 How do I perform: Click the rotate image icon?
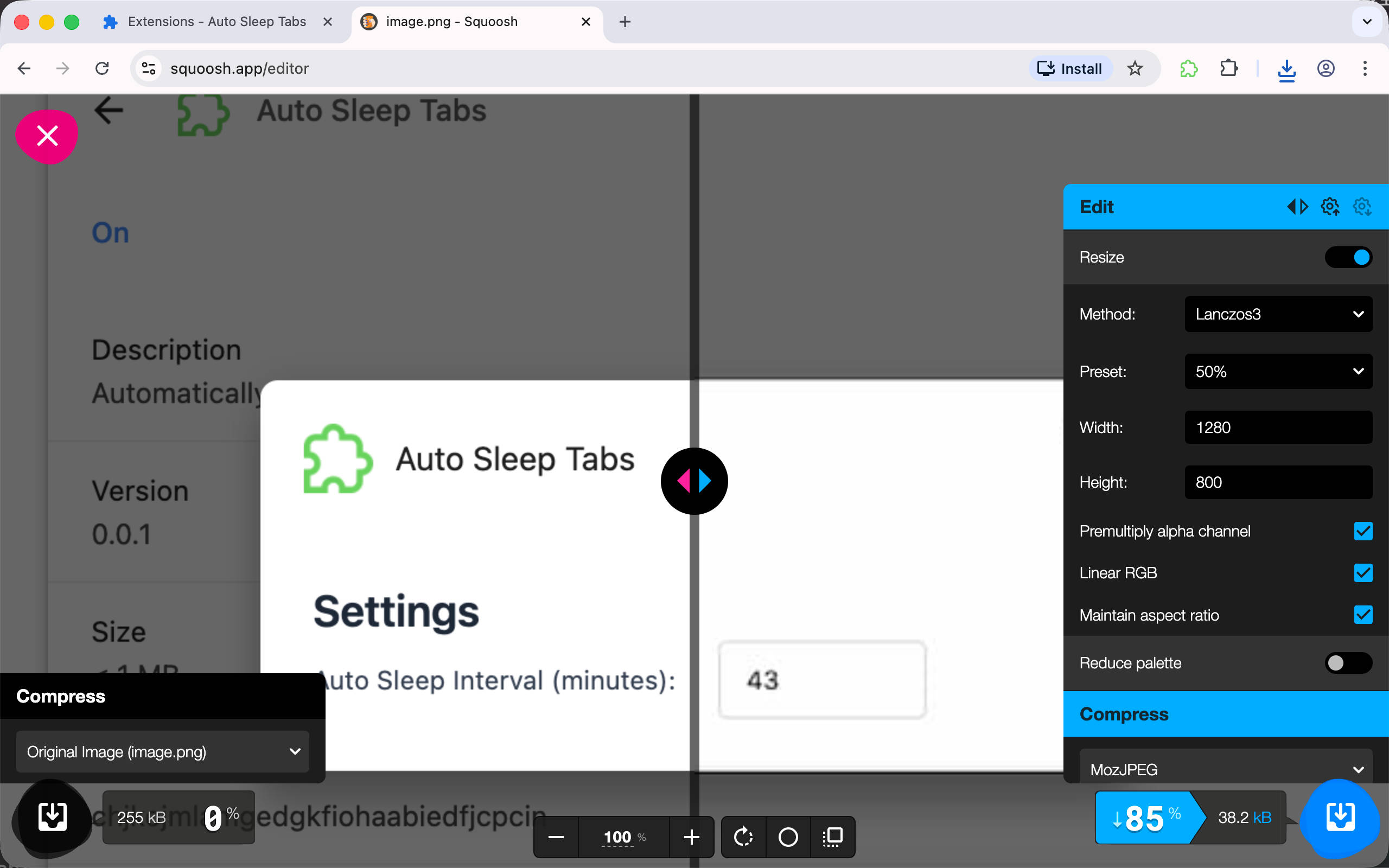743,837
